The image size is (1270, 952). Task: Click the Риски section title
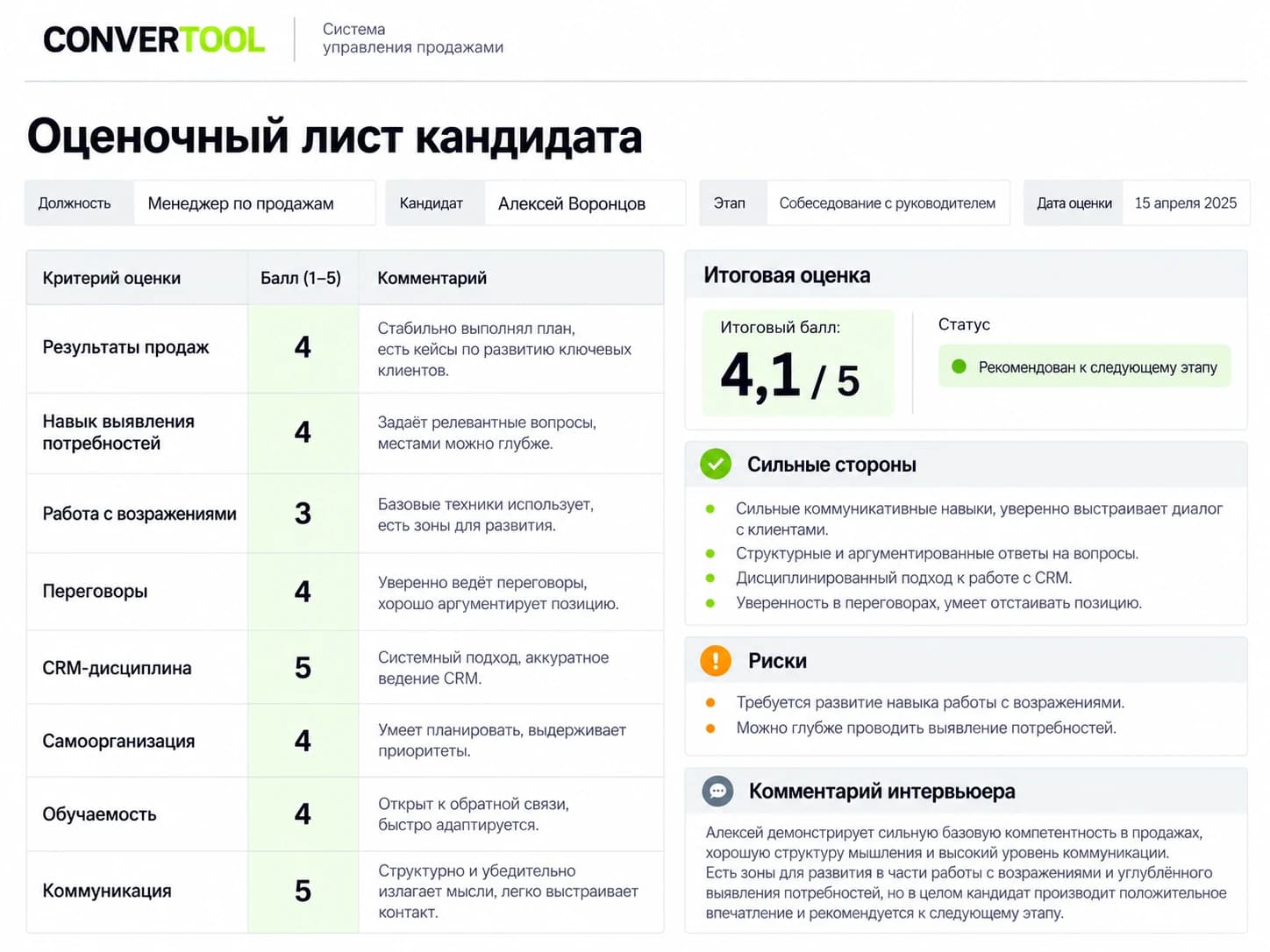(777, 661)
